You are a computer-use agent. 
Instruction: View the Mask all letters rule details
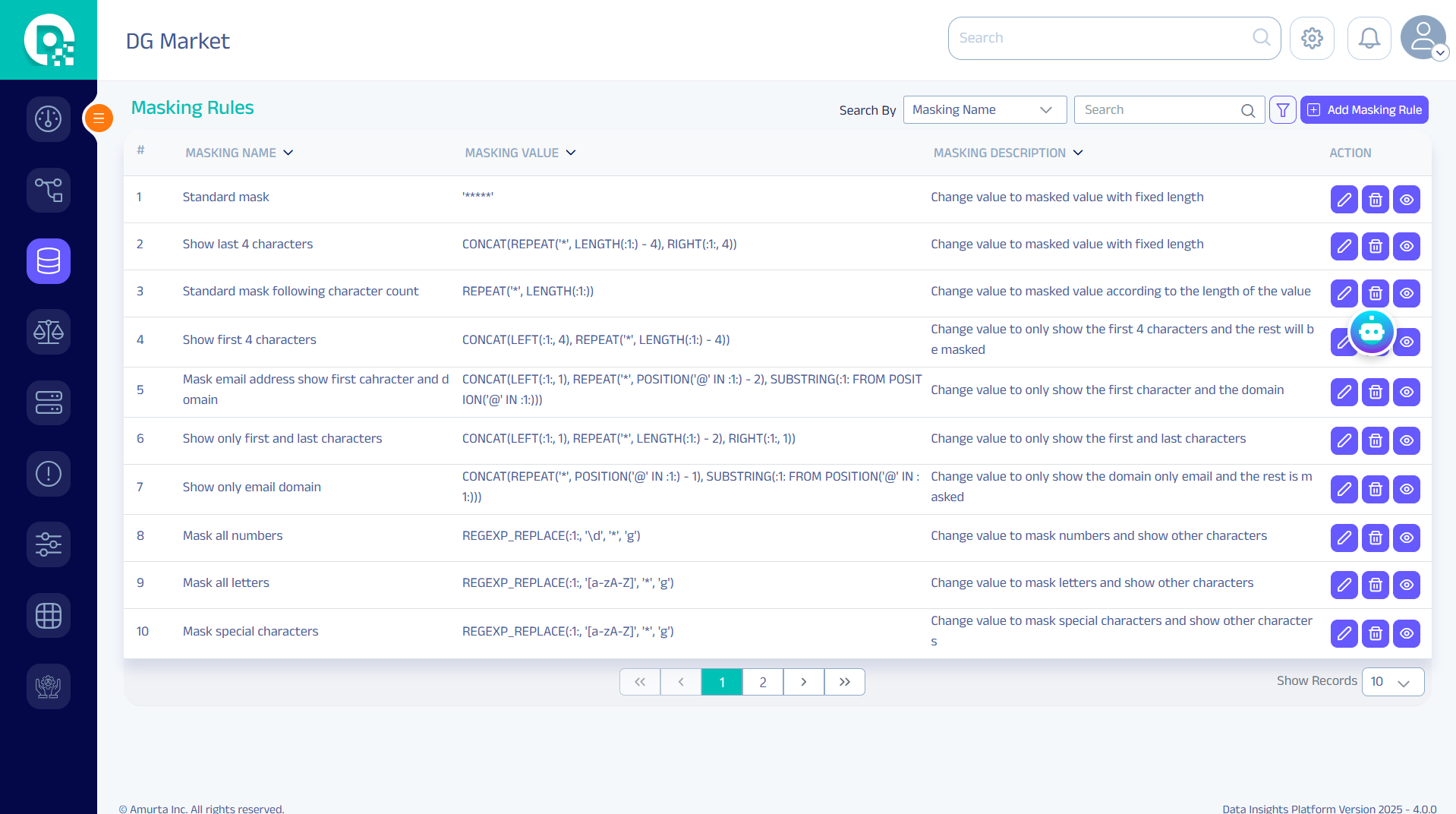(x=1406, y=585)
